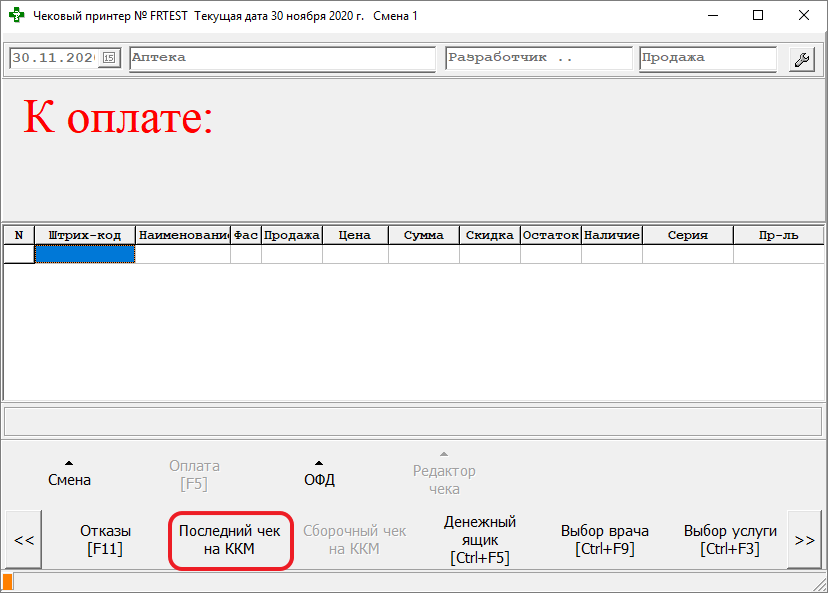Click the wrench settings icon
The image size is (828, 593).
(801, 59)
